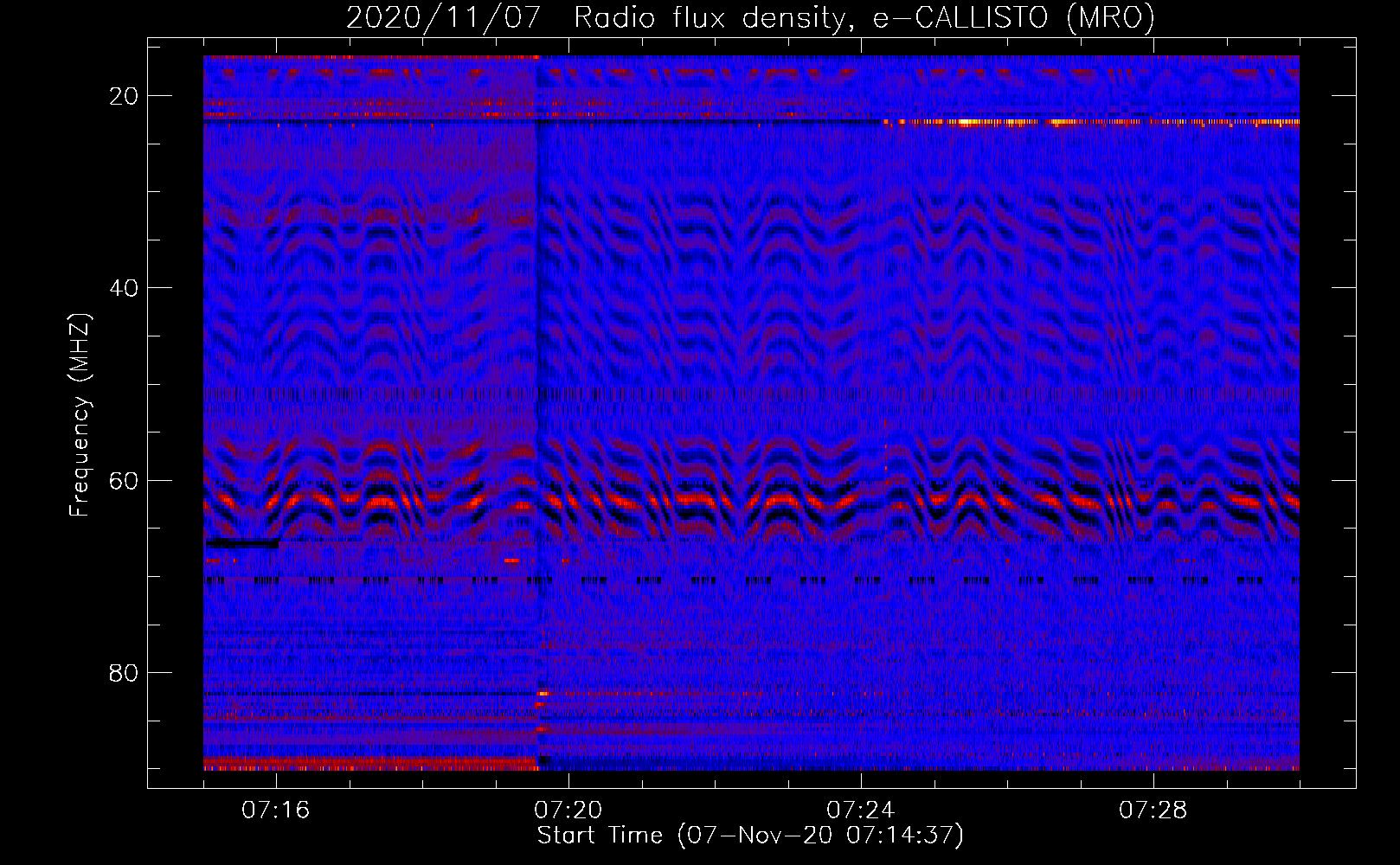The width and height of the screenshot is (1400, 865).
Task: Click the bright yellow emission streak near 22 MHz
Action: point(1092,122)
